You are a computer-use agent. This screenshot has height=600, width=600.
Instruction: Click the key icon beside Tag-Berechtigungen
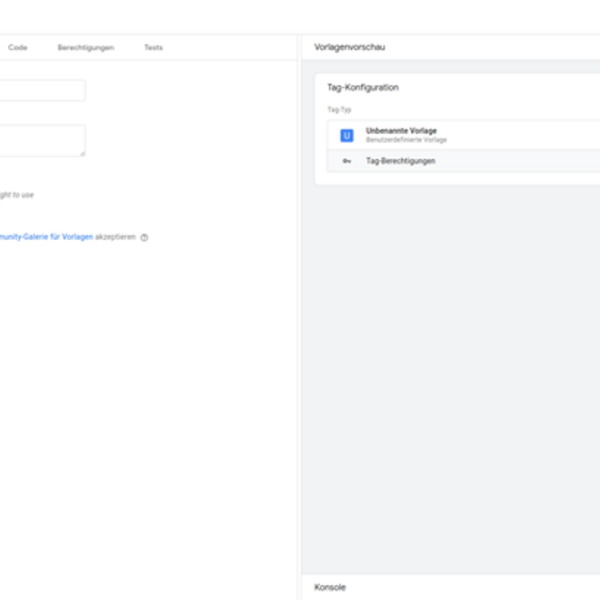point(347,161)
